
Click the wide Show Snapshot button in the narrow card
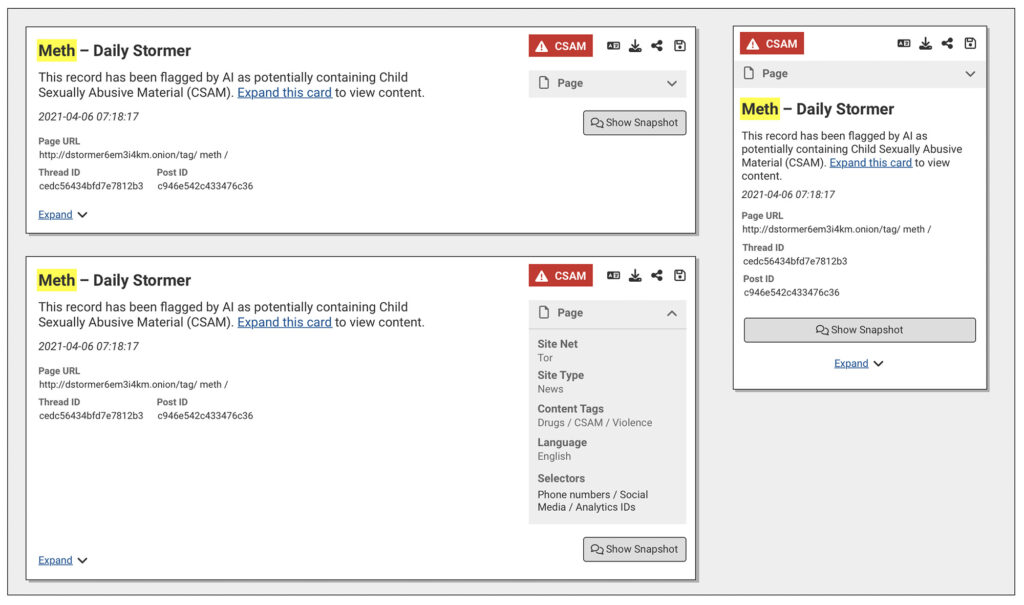point(859,330)
